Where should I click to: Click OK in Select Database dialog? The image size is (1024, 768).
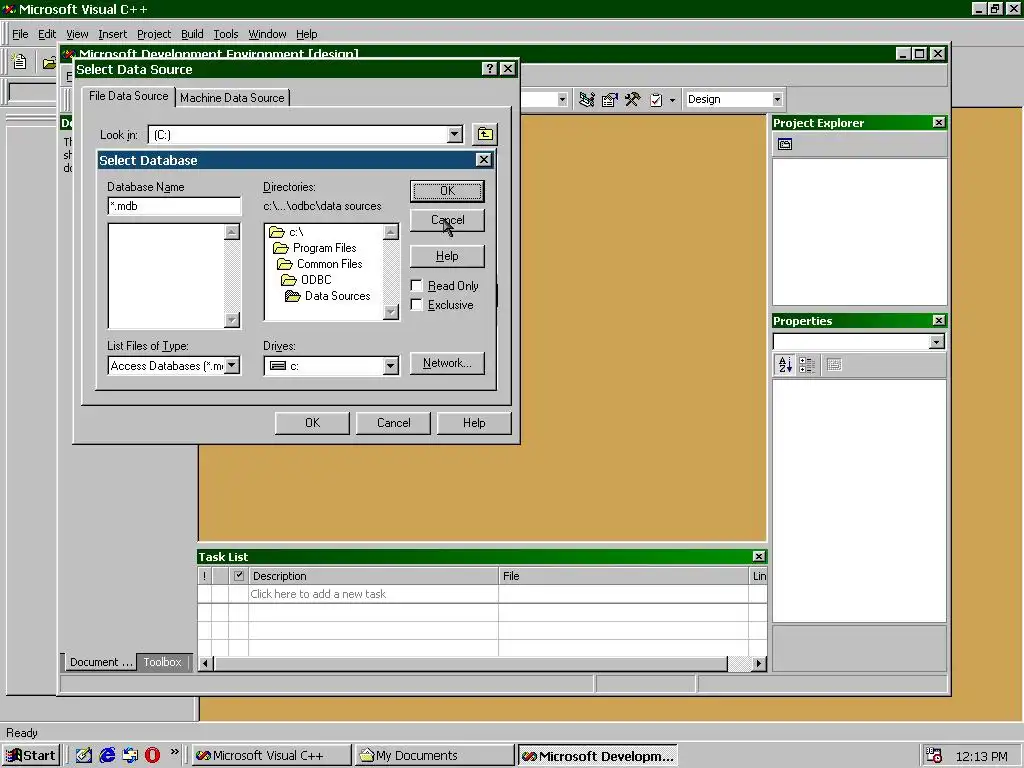(447, 191)
